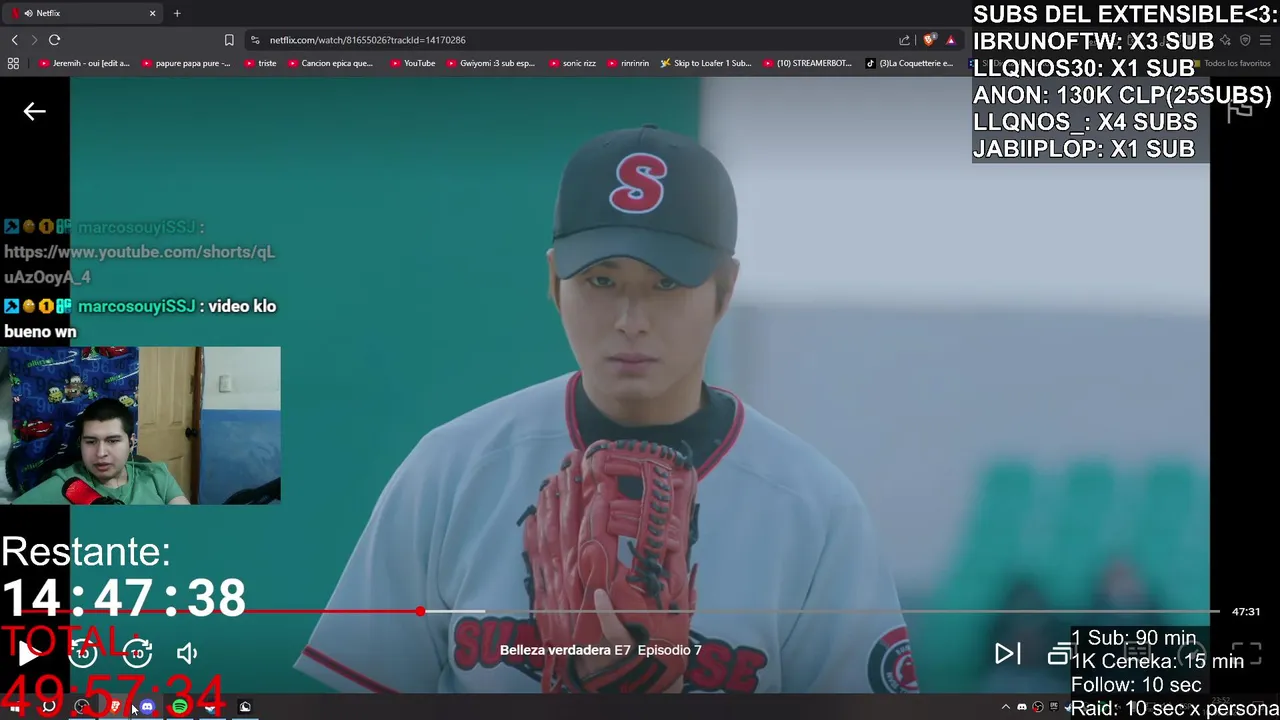Open a new browser tab
The width and height of the screenshot is (1280, 720).
(x=177, y=13)
